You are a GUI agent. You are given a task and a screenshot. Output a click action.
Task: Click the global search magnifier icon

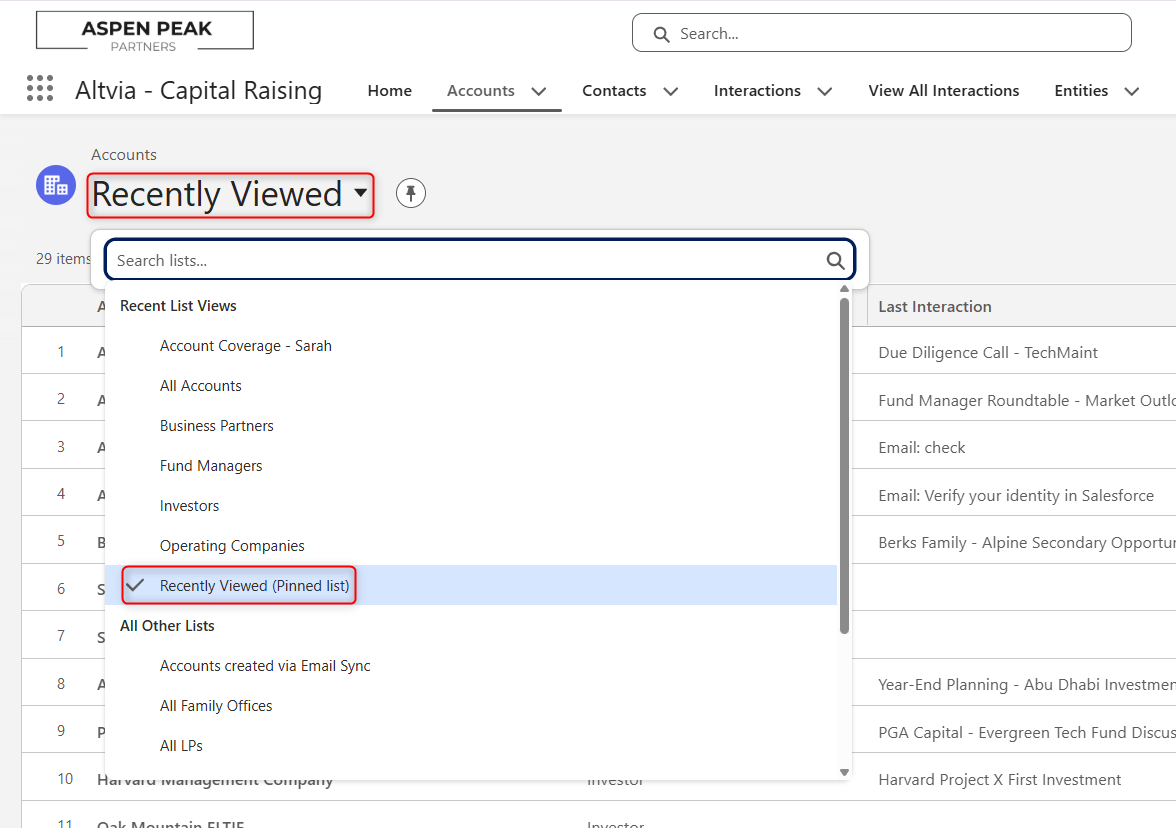(x=661, y=34)
